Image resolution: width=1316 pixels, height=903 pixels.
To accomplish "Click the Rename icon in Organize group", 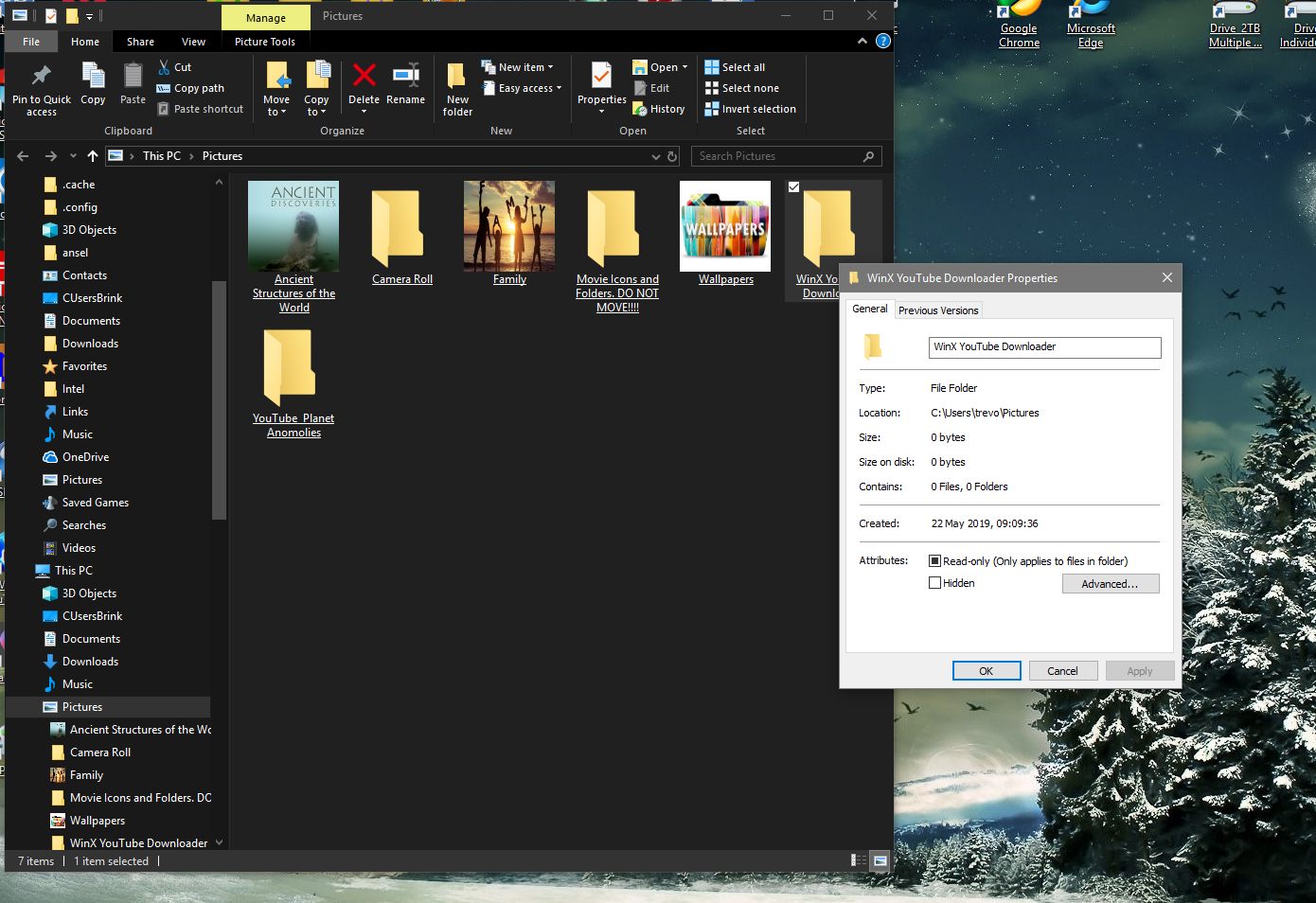I will click(x=405, y=75).
